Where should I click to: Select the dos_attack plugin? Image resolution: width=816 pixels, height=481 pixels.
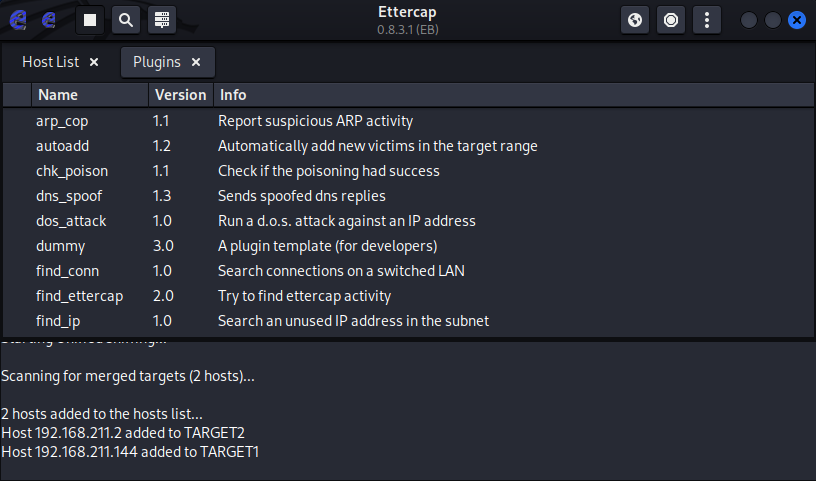click(70, 221)
